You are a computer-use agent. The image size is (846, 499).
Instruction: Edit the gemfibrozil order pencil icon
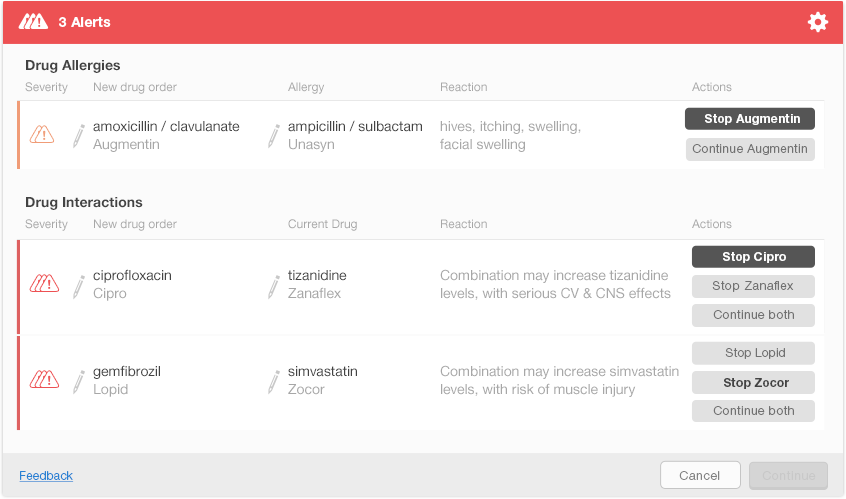tap(79, 381)
